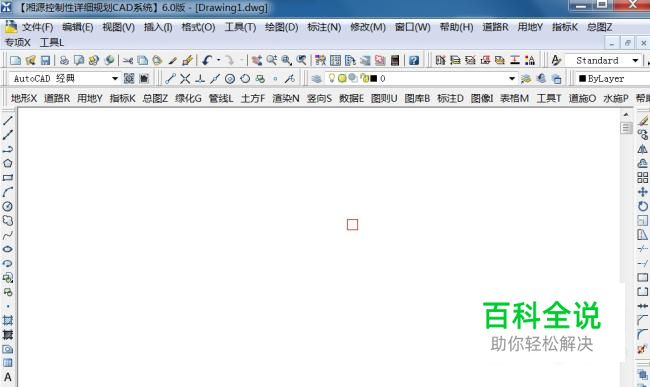Image resolution: width=650 pixels, height=387 pixels.
Task: Open 渲染N in the lower menu bar
Action: click(x=286, y=99)
